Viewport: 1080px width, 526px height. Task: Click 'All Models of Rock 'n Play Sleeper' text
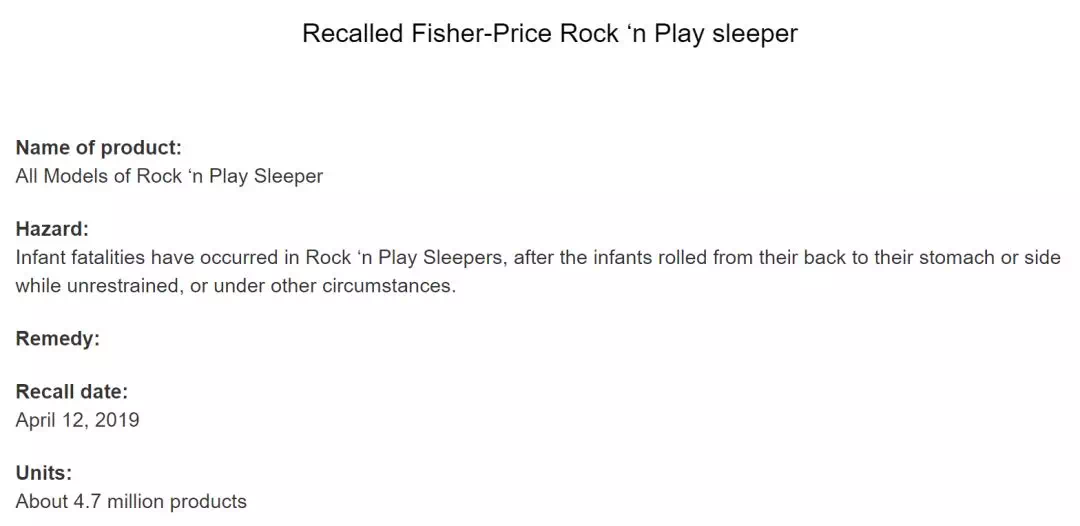[169, 176]
